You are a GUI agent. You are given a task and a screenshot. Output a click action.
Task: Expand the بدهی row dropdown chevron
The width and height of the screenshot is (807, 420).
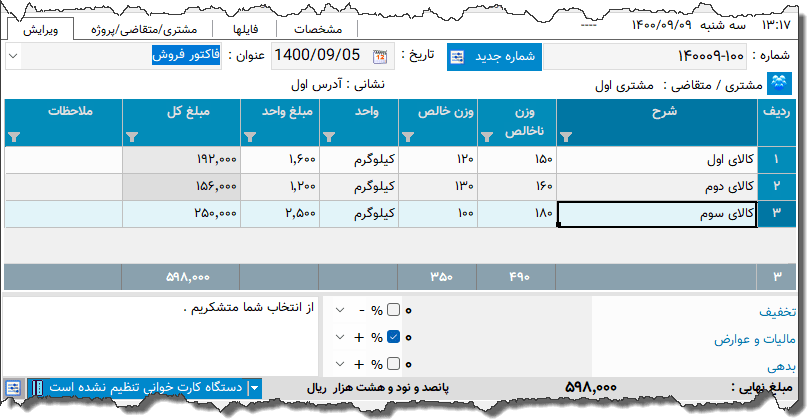point(340,364)
